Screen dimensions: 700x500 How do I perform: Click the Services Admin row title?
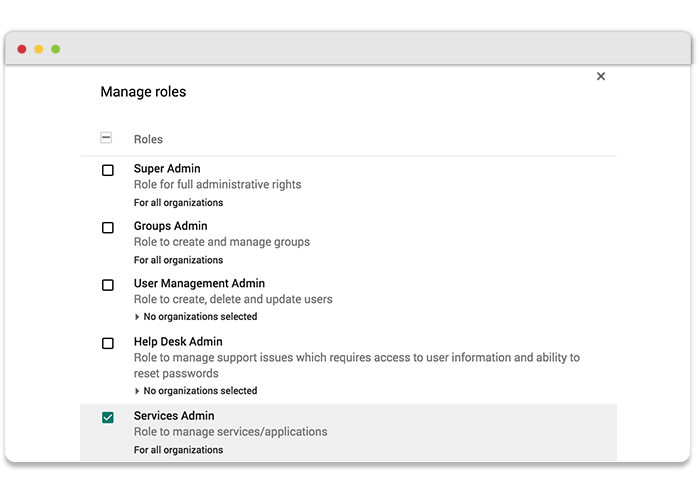[x=174, y=416]
